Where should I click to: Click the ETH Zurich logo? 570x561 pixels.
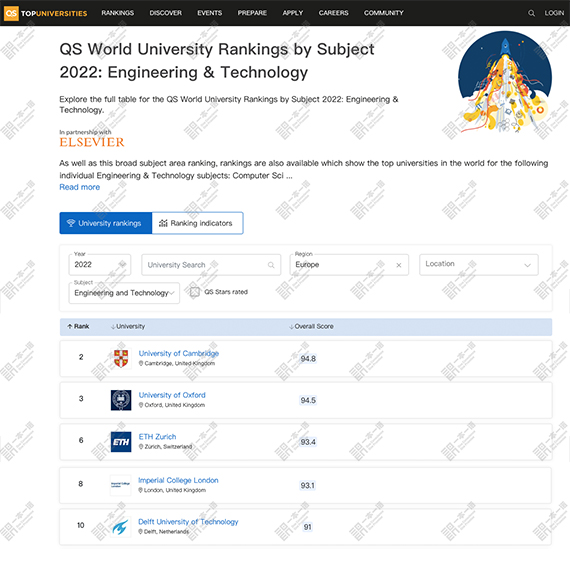(x=121, y=442)
